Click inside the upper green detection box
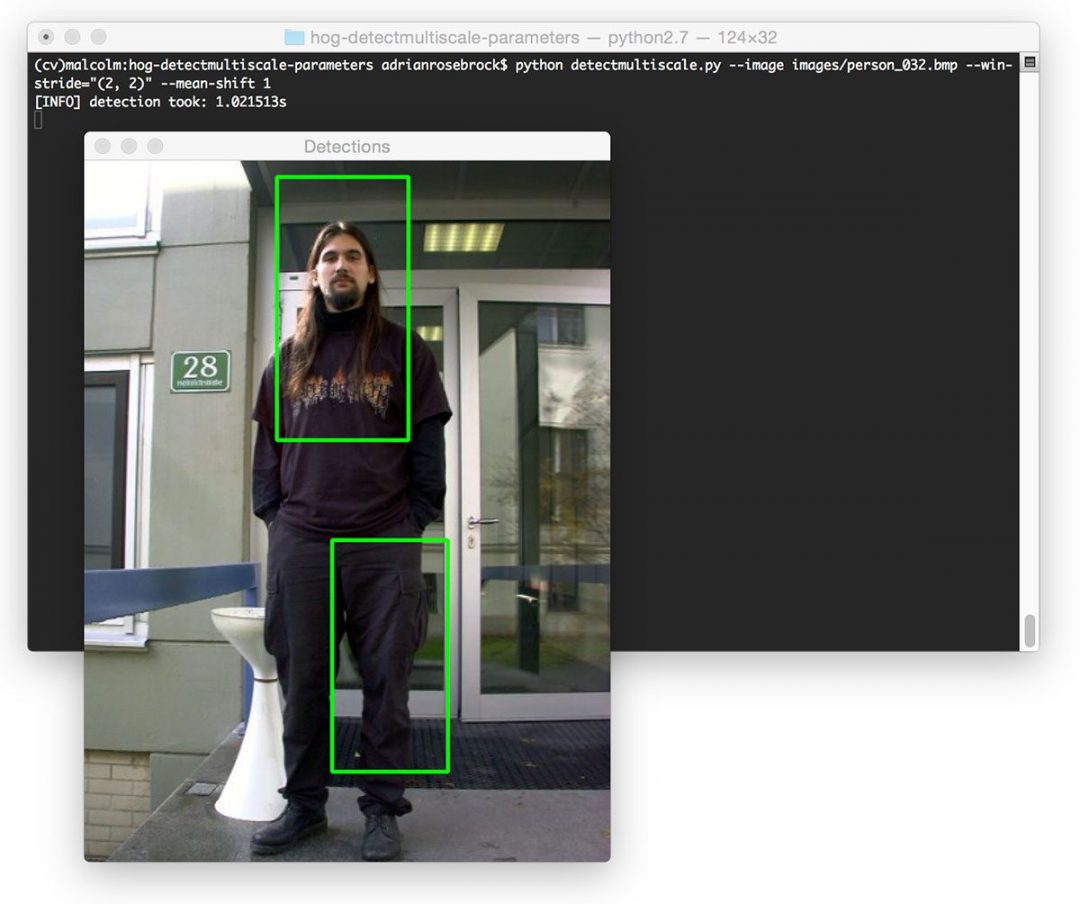Screen dimensions: 1080x904 342,308
